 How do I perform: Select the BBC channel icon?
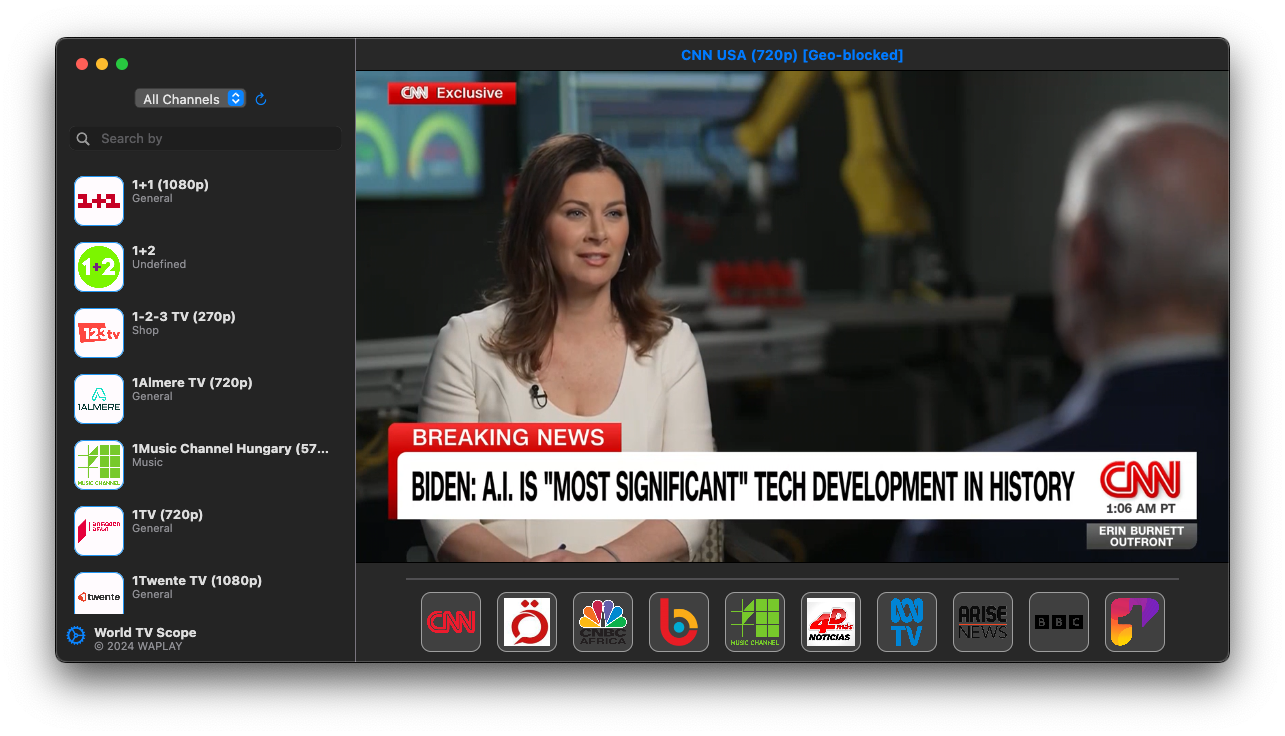click(x=1059, y=622)
